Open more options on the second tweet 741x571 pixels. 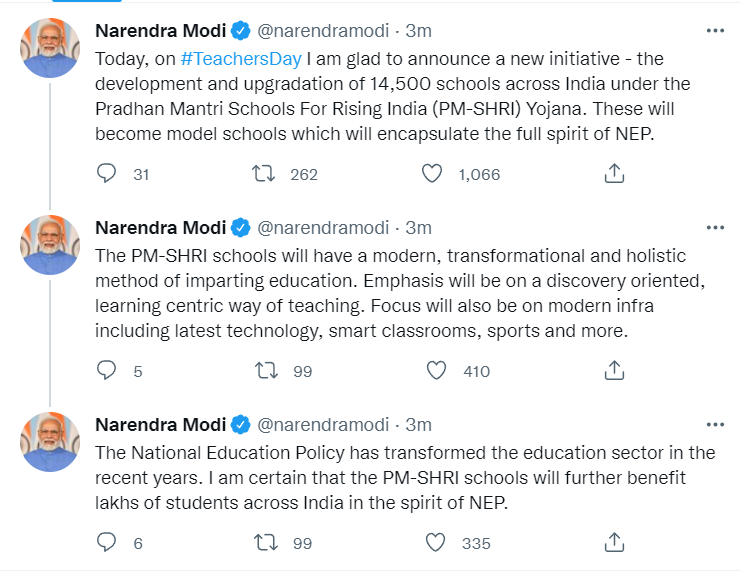(x=714, y=228)
